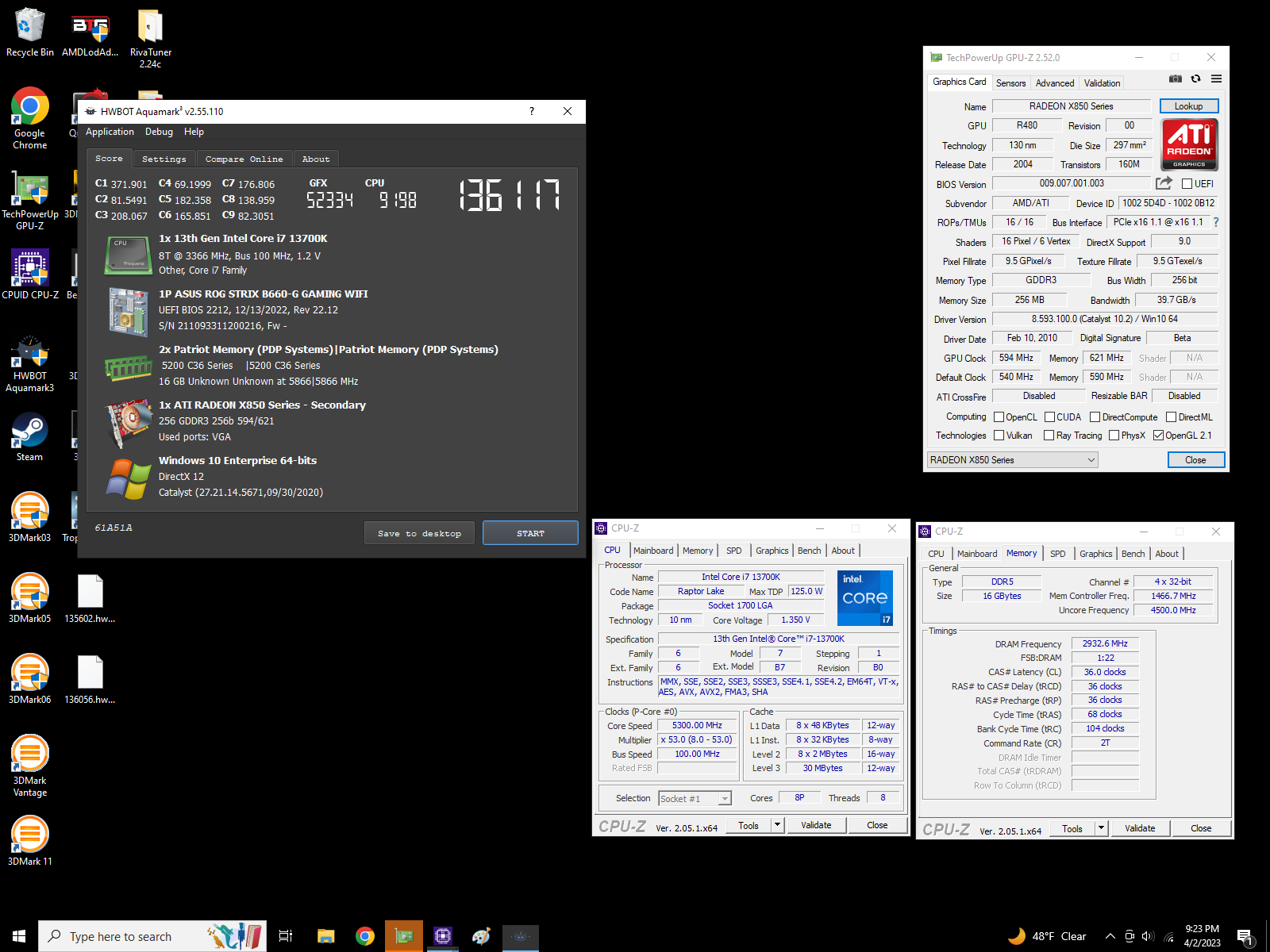This screenshot has height=952, width=1270.
Task: Open the Application menu in Aquamark
Action: [x=110, y=132]
